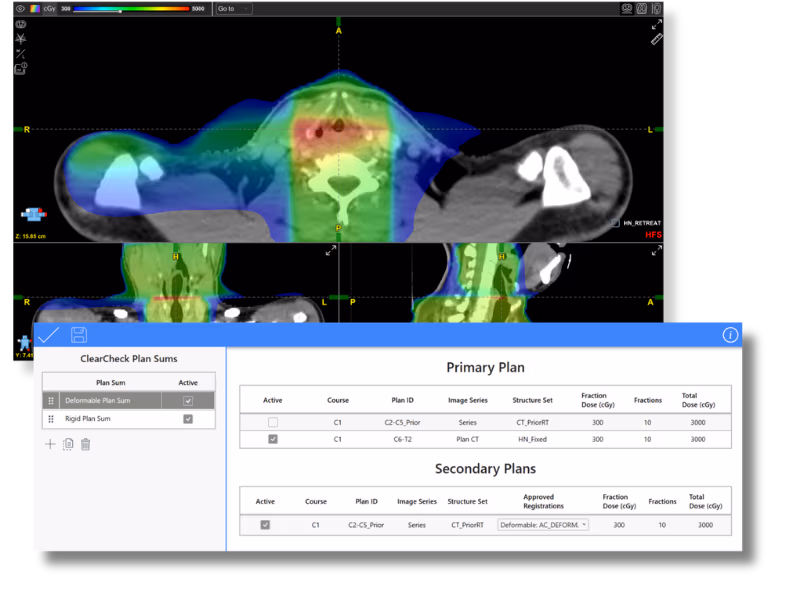Image resolution: width=800 pixels, height=600 pixels.
Task: Click the info overlay icon in left toolbar
Action: tap(21, 69)
